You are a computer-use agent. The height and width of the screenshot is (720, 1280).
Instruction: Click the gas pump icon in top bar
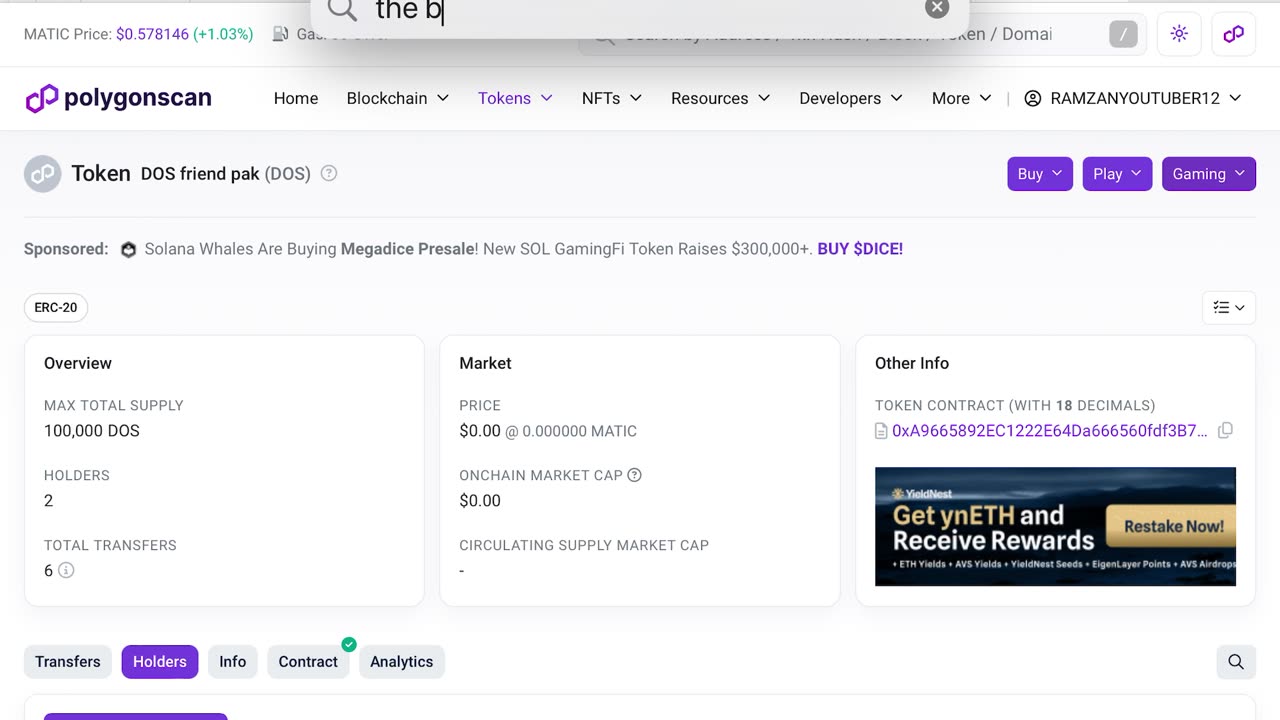pos(281,34)
